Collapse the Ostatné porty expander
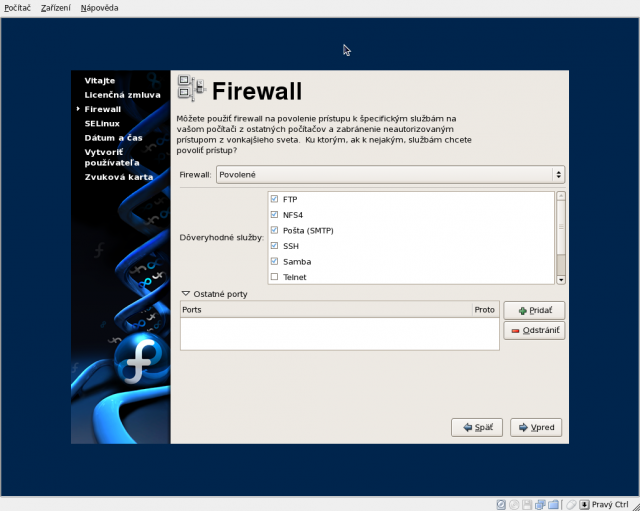The width and height of the screenshot is (640, 511). tap(186, 293)
